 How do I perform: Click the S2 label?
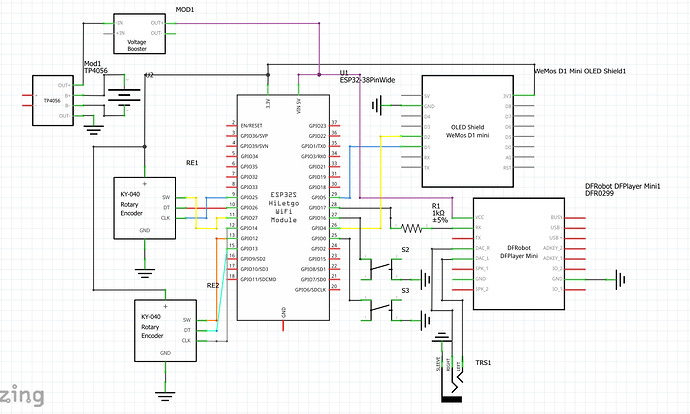tap(405, 249)
